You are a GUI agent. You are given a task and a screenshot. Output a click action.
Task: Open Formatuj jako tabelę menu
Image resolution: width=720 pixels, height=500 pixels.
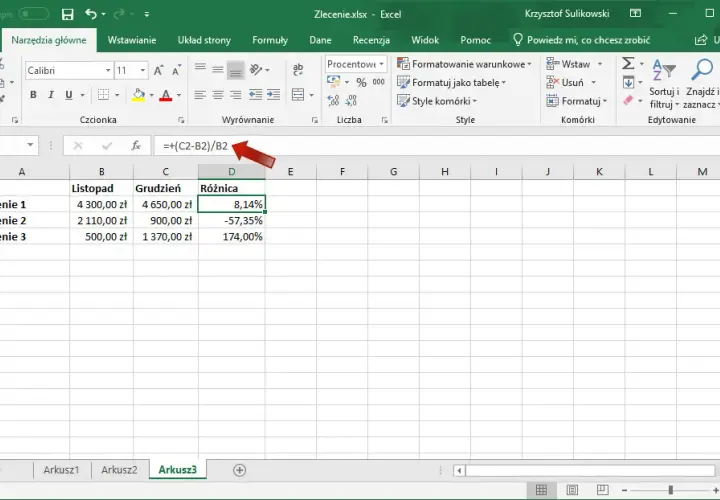point(451,83)
